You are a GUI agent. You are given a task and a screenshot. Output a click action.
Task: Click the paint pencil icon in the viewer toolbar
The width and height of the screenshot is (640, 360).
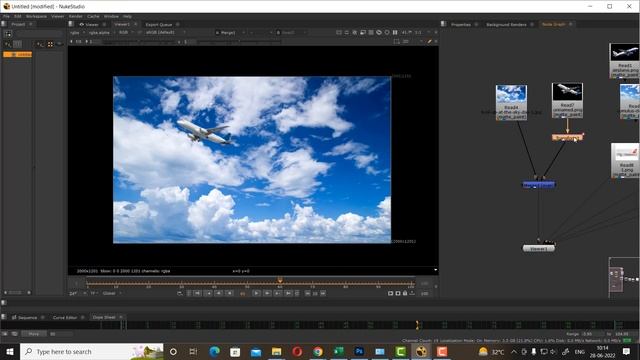click(429, 41)
